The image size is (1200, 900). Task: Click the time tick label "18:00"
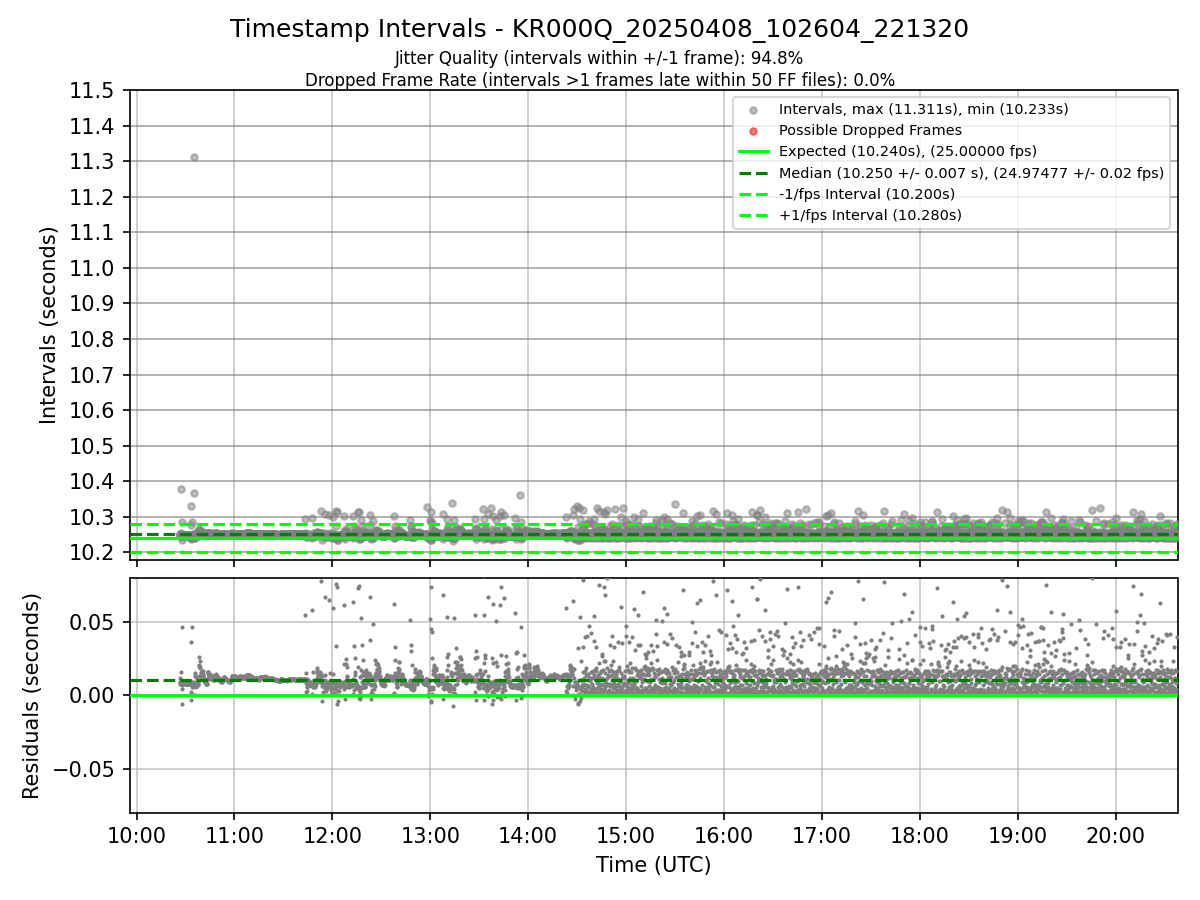coord(920,836)
